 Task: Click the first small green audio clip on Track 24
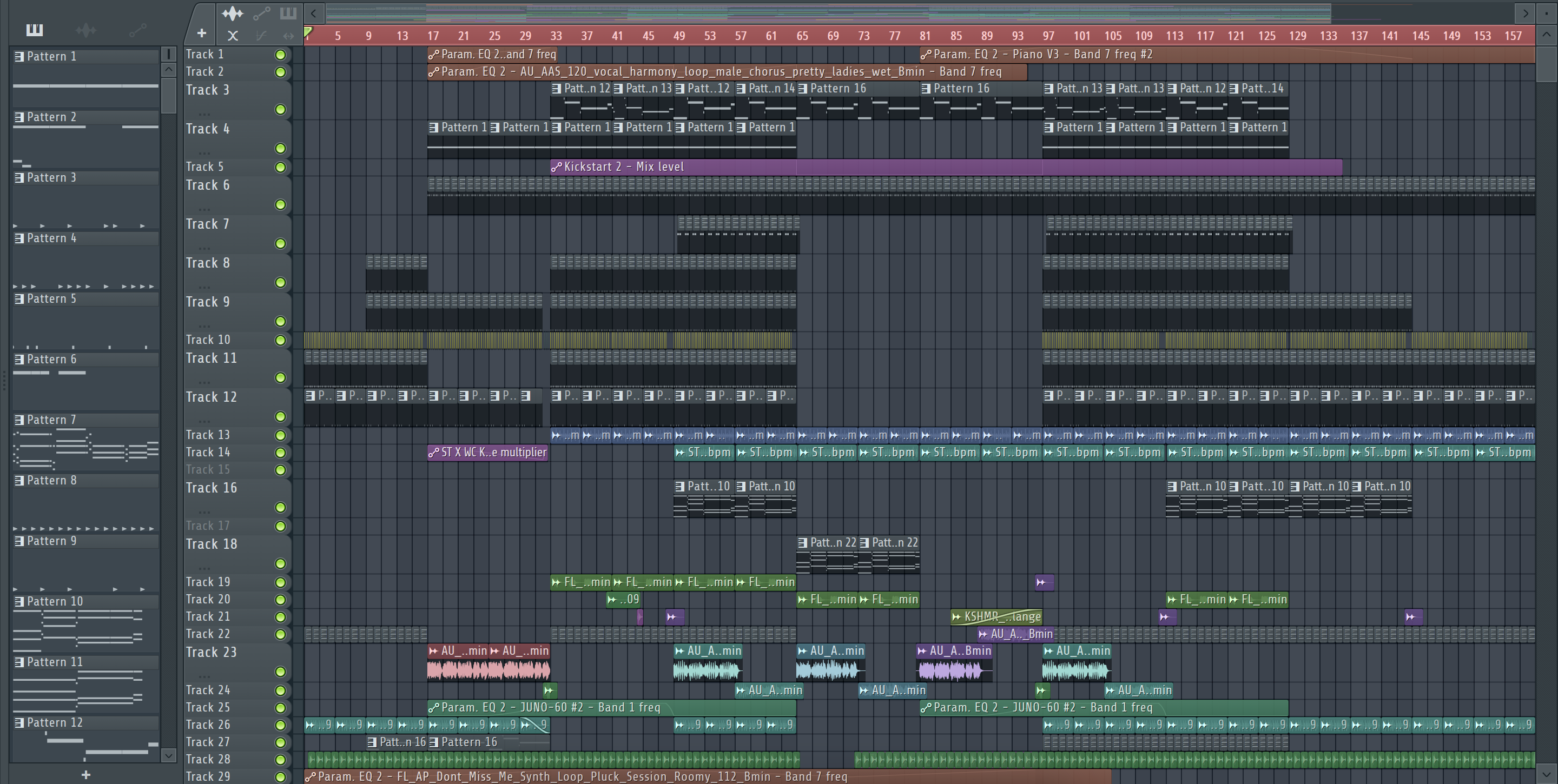click(550, 690)
